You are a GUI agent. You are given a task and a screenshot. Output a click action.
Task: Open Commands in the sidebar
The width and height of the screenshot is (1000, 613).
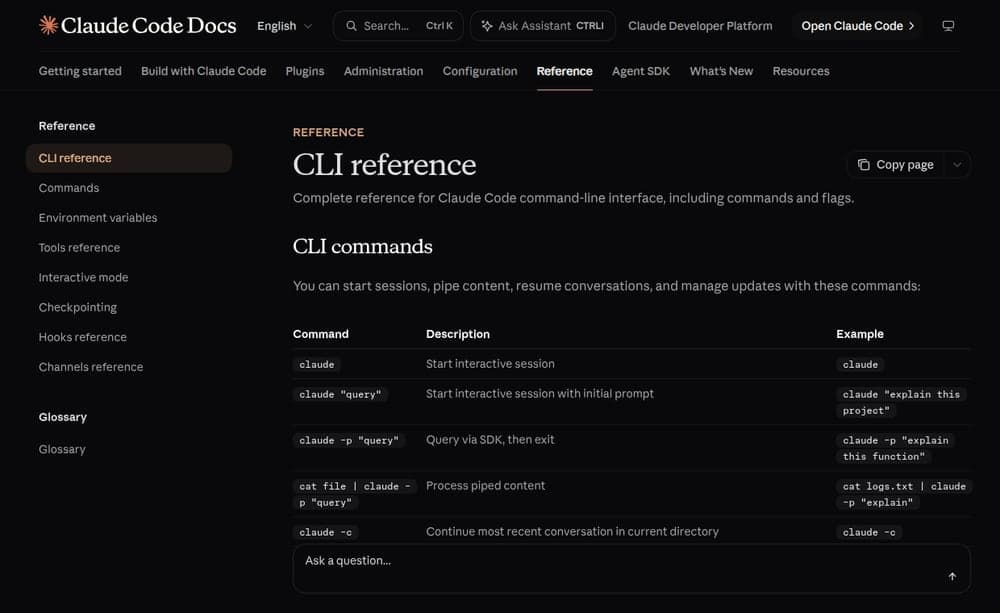click(x=69, y=188)
